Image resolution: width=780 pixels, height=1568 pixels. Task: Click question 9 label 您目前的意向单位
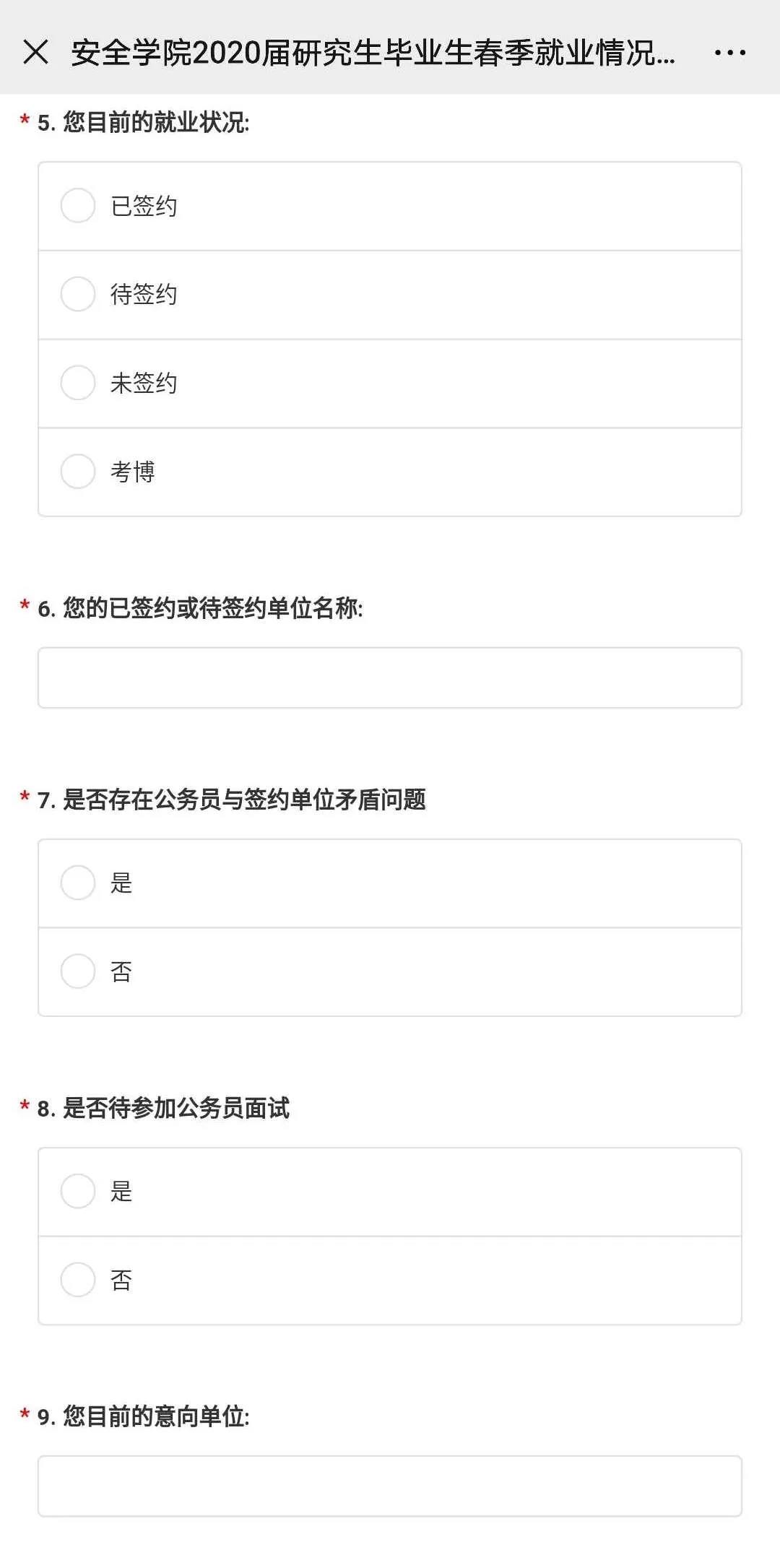pos(155,1416)
